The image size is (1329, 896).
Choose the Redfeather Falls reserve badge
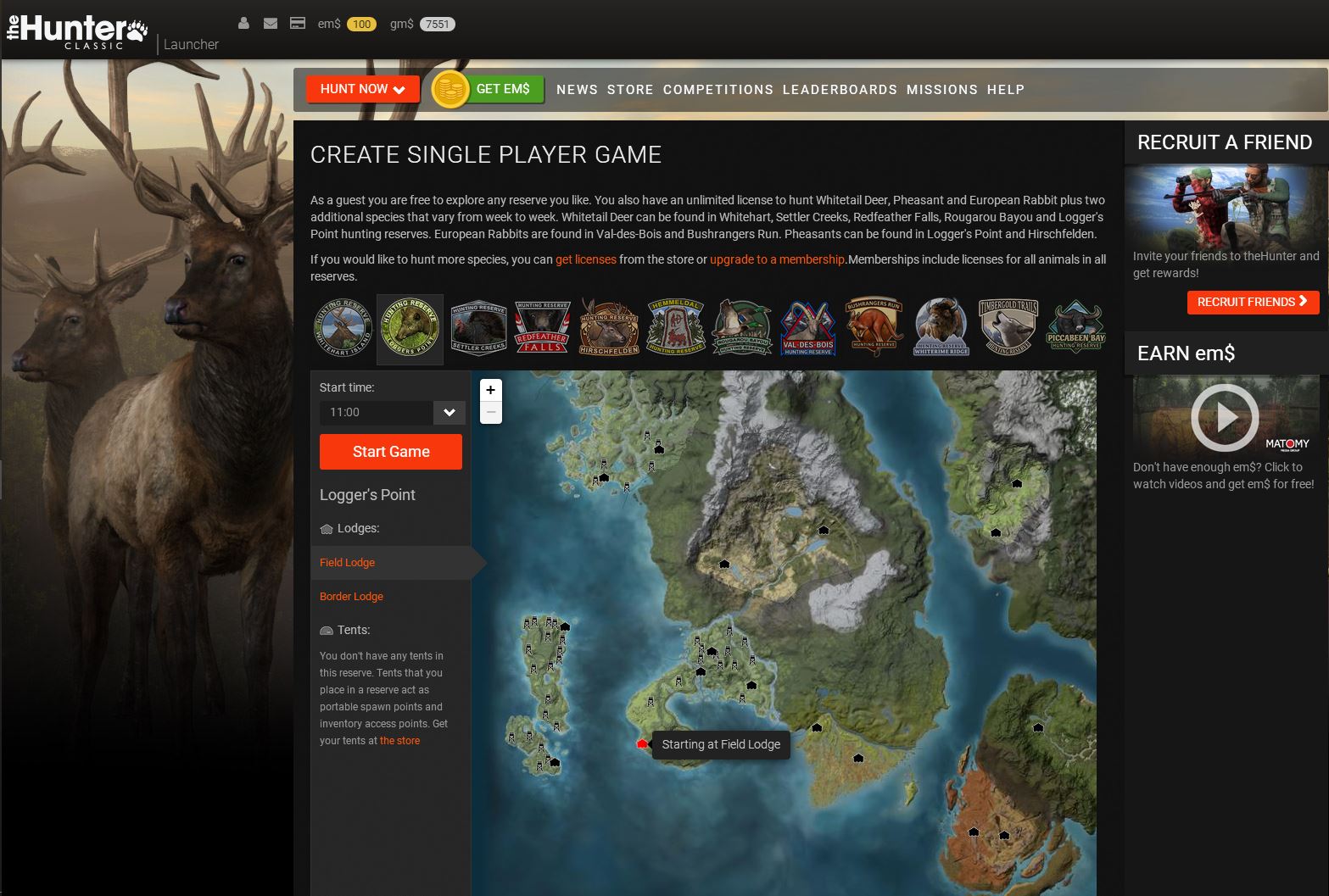coord(542,328)
